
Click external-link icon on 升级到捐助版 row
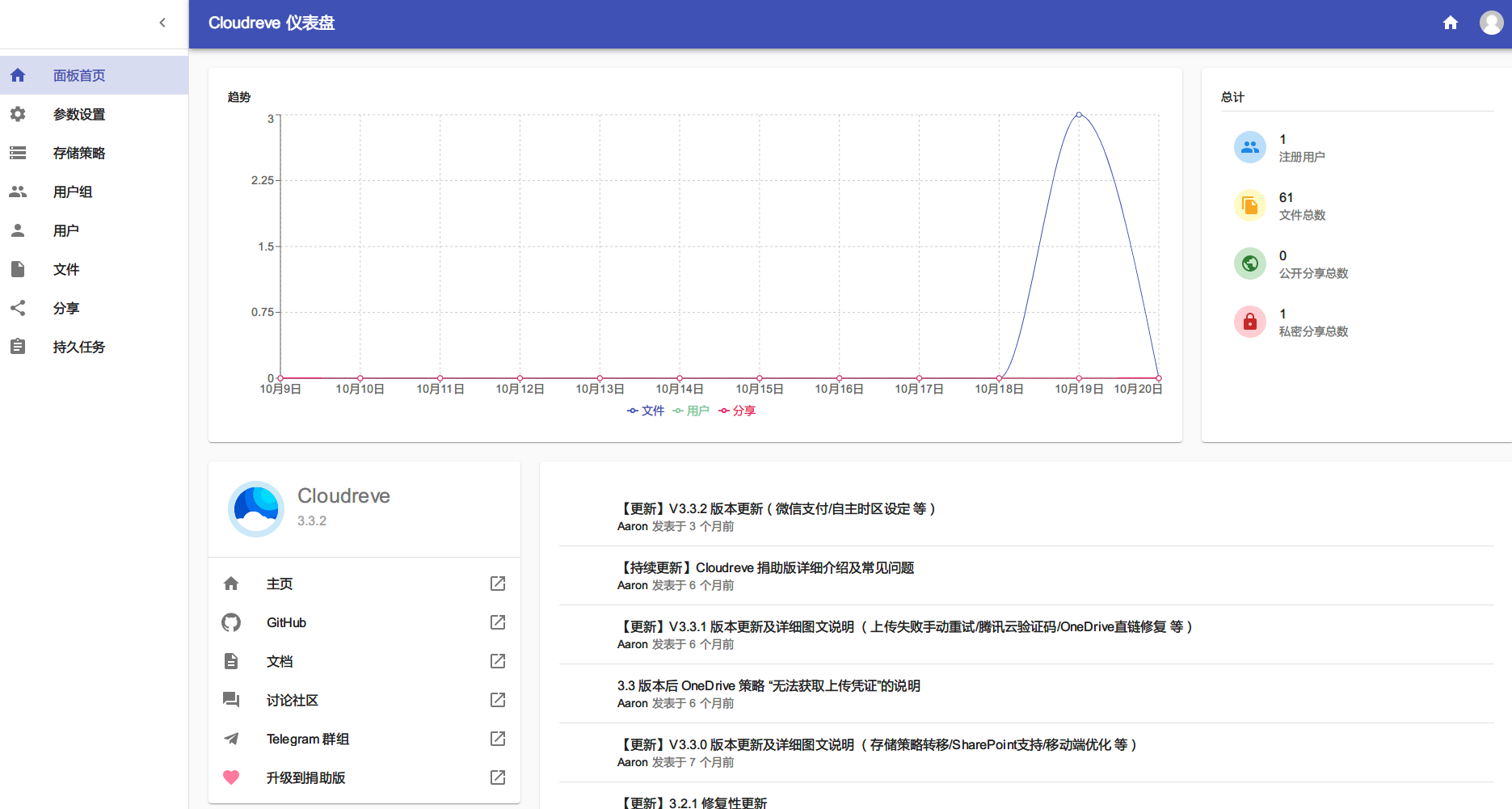click(x=498, y=777)
